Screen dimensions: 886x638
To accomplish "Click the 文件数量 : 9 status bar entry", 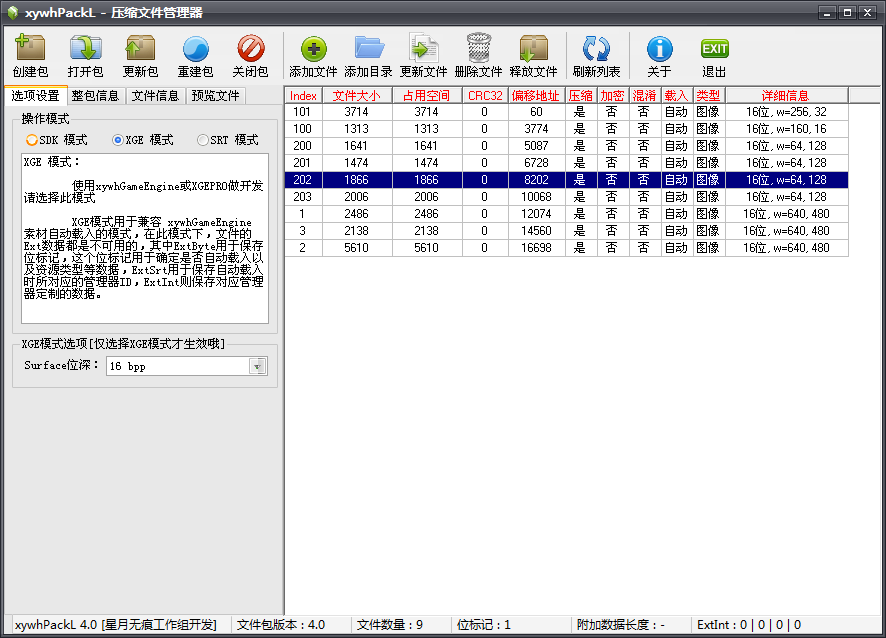I will [390, 624].
